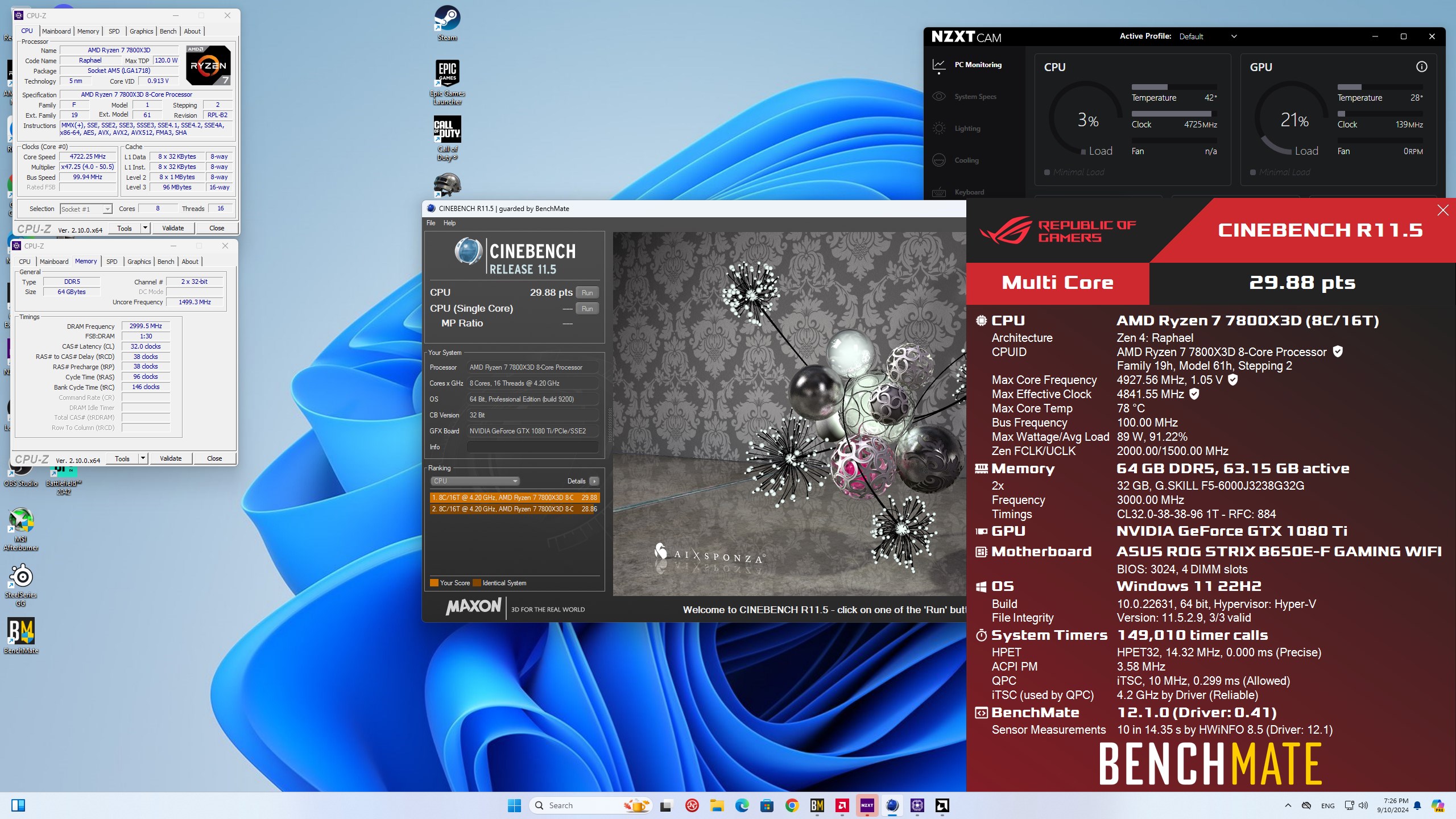
Task: Open File menu in Cinebench
Action: coord(431,223)
